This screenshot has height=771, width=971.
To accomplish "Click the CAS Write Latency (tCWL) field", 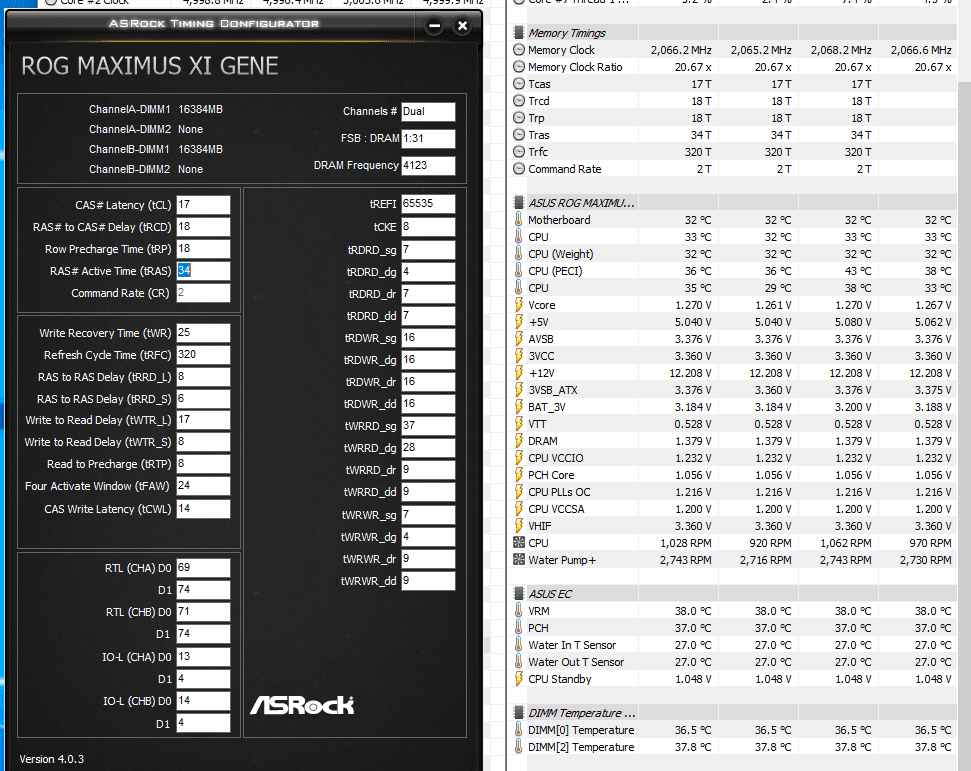I will coord(203,508).
